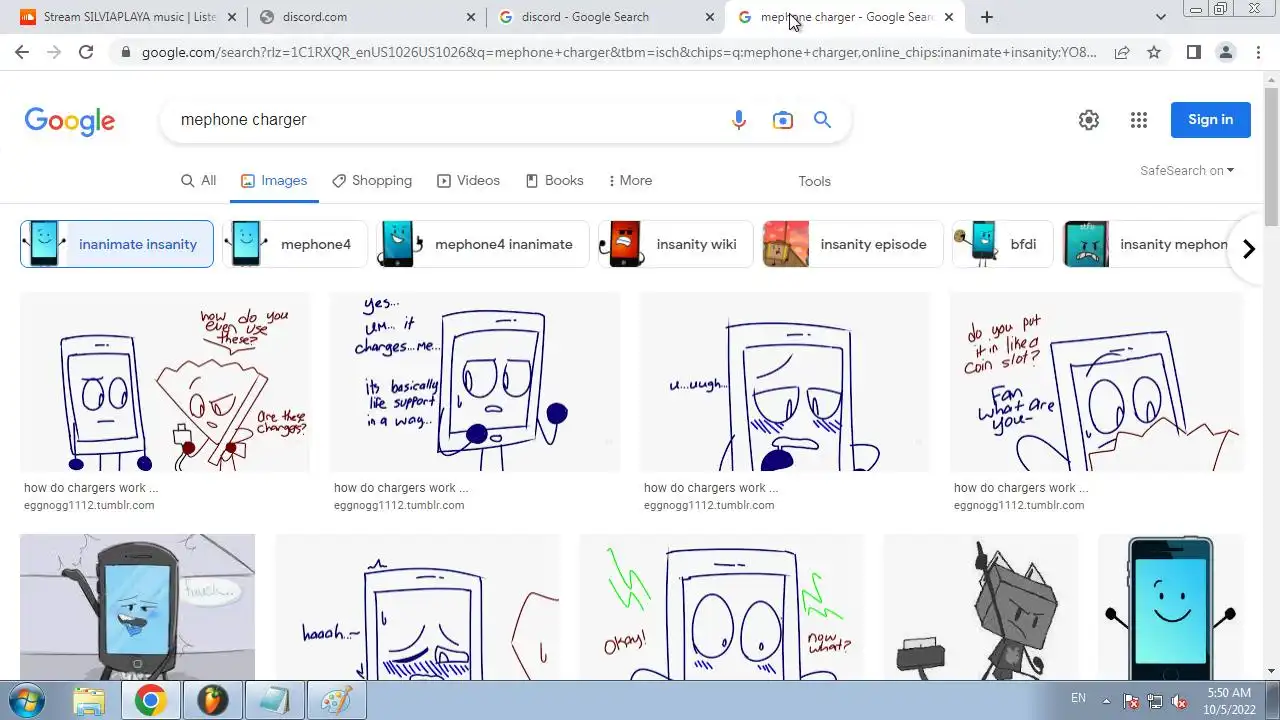Go to the Google logo homepage
This screenshot has width=1280, height=720.
(x=70, y=121)
